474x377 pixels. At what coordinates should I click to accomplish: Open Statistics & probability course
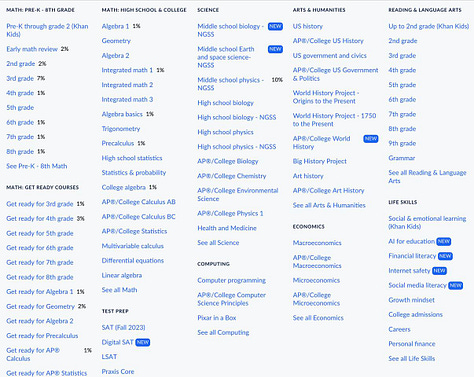[x=134, y=173]
